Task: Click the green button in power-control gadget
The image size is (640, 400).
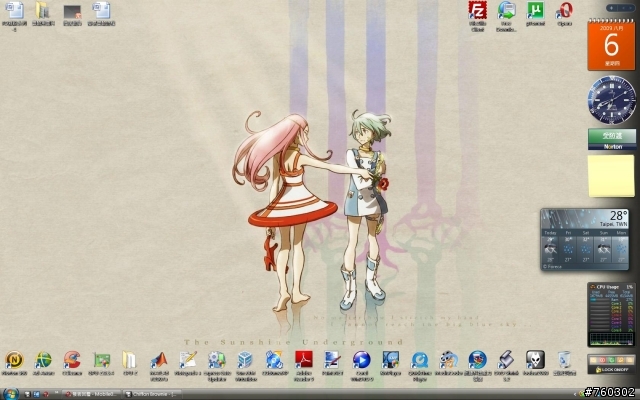Action: tap(611, 360)
